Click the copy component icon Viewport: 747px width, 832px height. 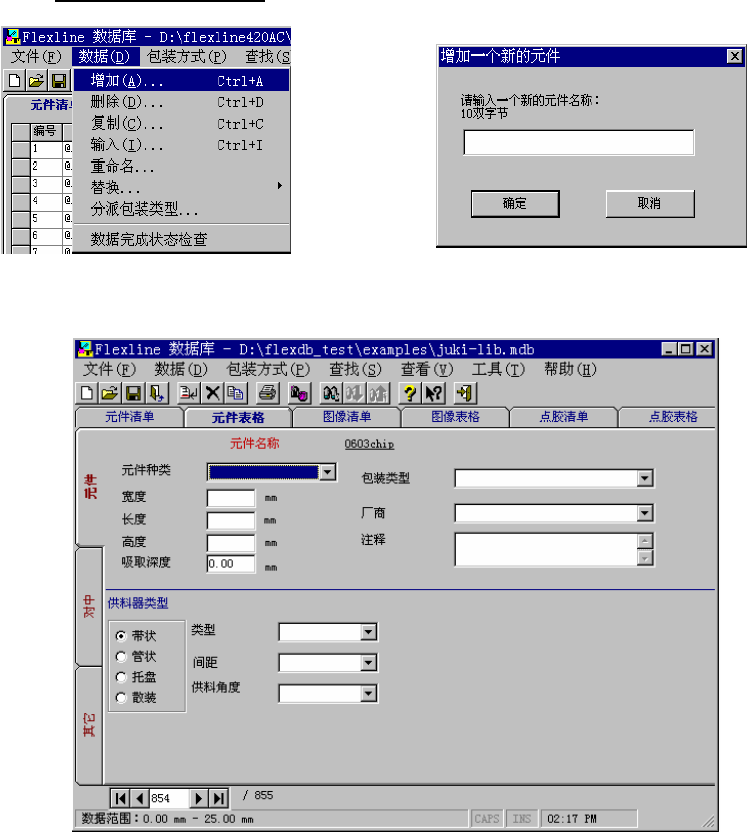click(x=235, y=393)
